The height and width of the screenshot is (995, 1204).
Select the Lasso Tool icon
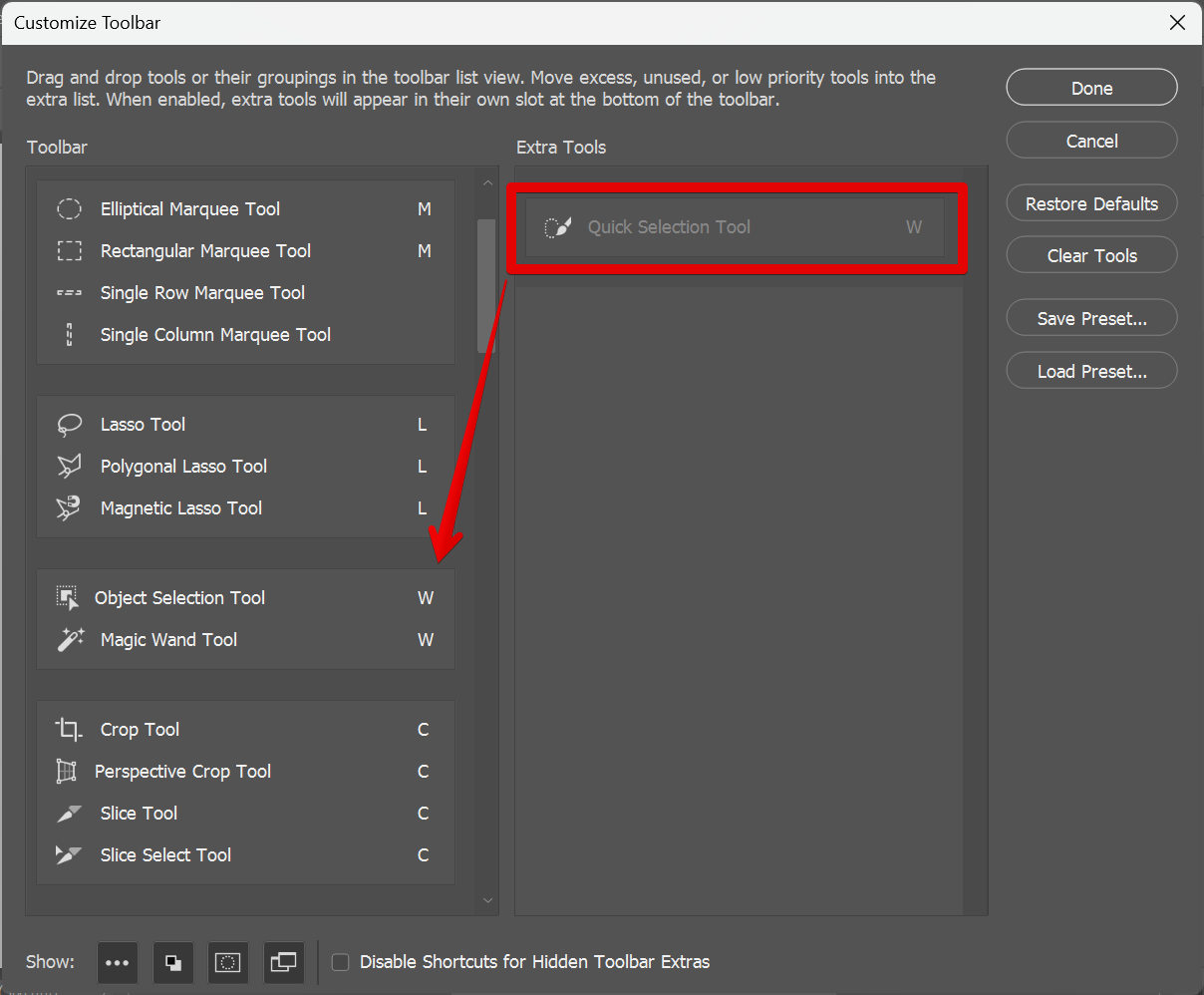tap(69, 425)
